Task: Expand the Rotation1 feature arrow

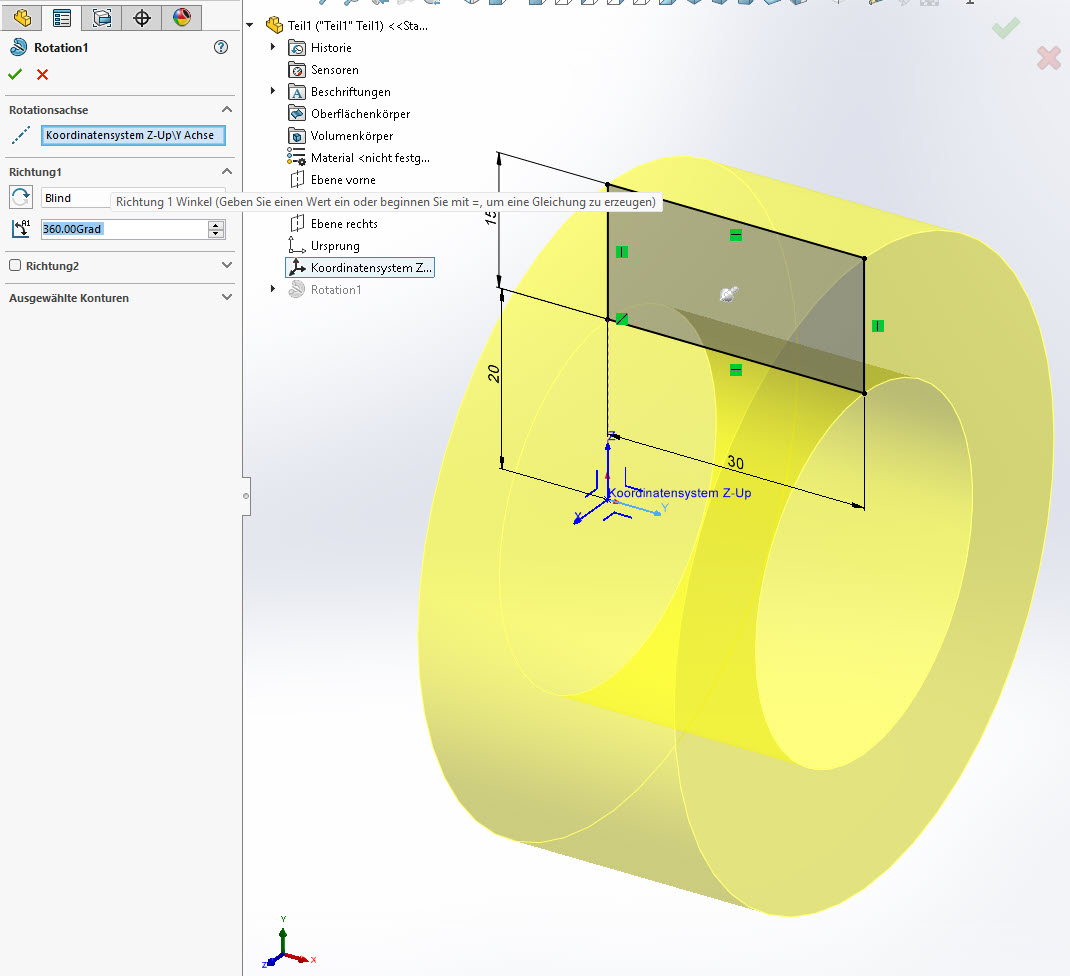Action: point(273,289)
